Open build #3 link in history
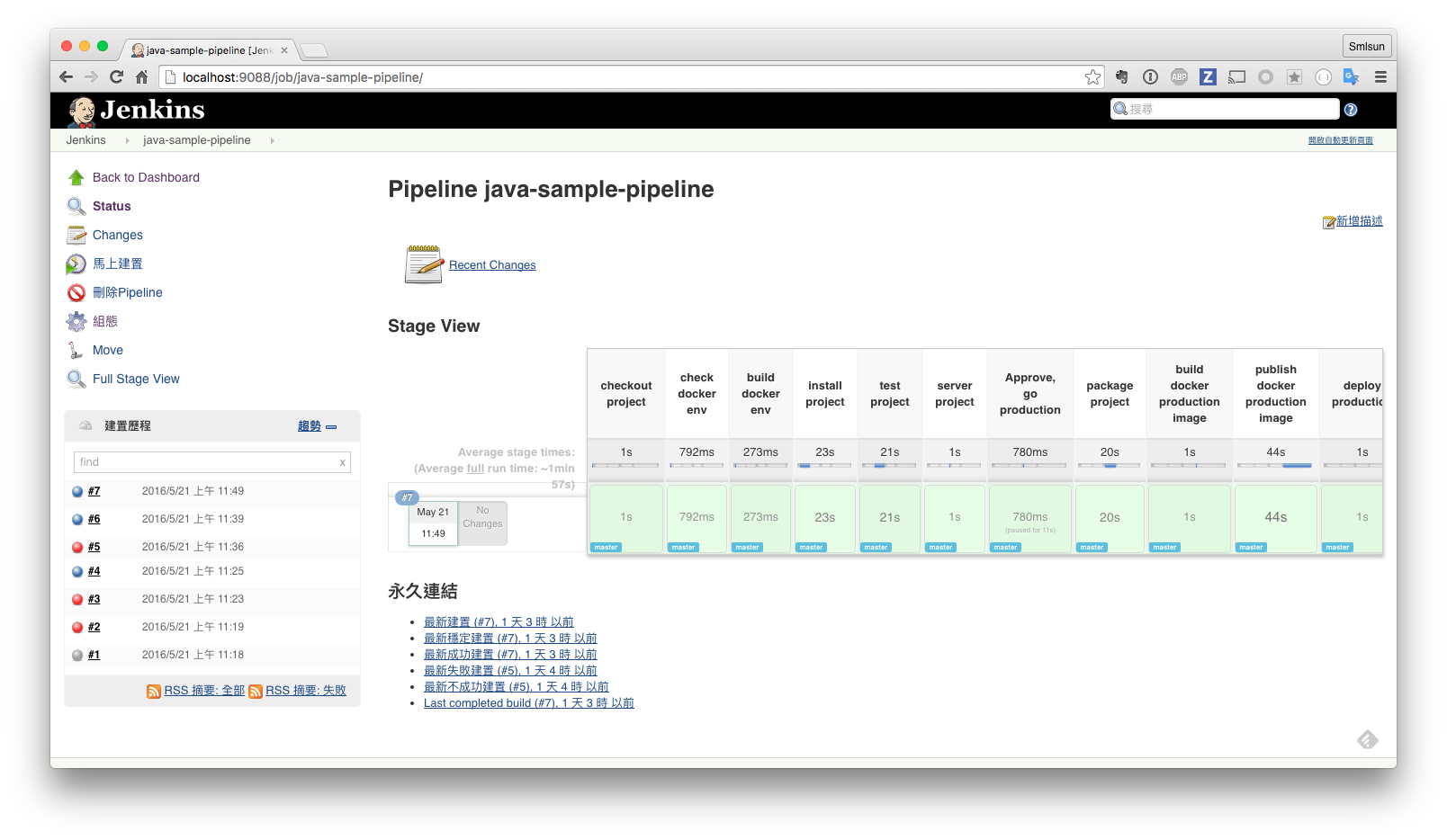1447x840 pixels. [94, 600]
